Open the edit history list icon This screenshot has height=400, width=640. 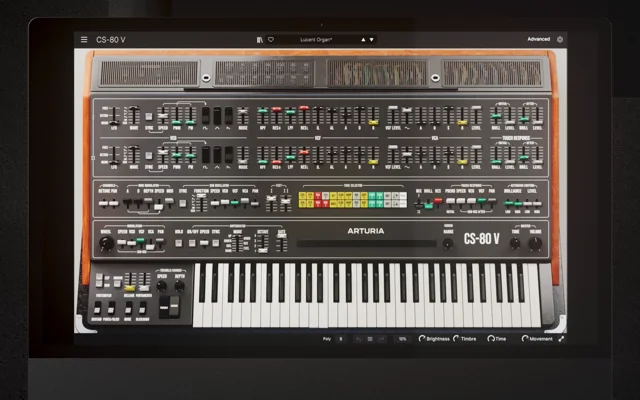click(x=370, y=339)
